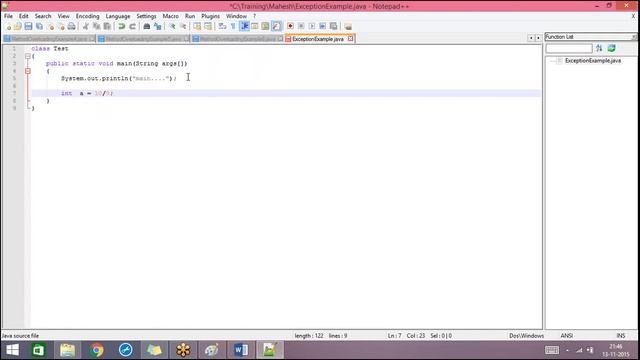The height and width of the screenshot is (360, 640).
Task: Click the Redo toolbar icon
Action: (x=132, y=27)
